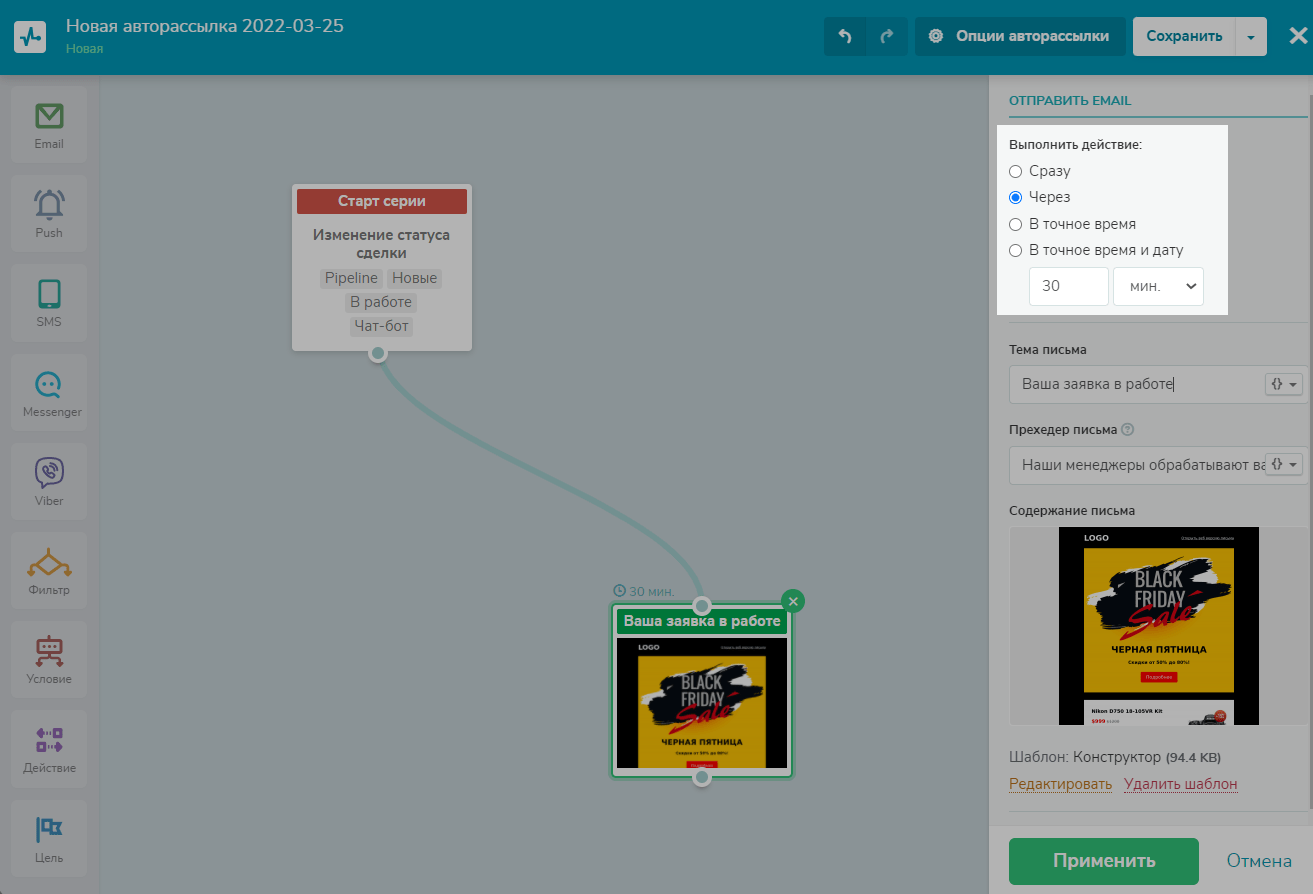
Task: Choose the В точное время radio option
Action: point(1016,224)
